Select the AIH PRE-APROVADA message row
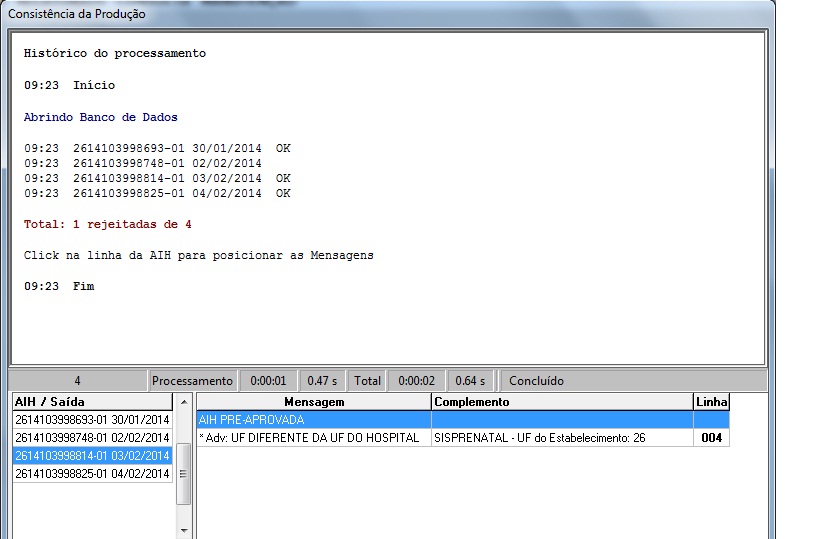Screen dimensions: 819x539 tap(314, 420)
